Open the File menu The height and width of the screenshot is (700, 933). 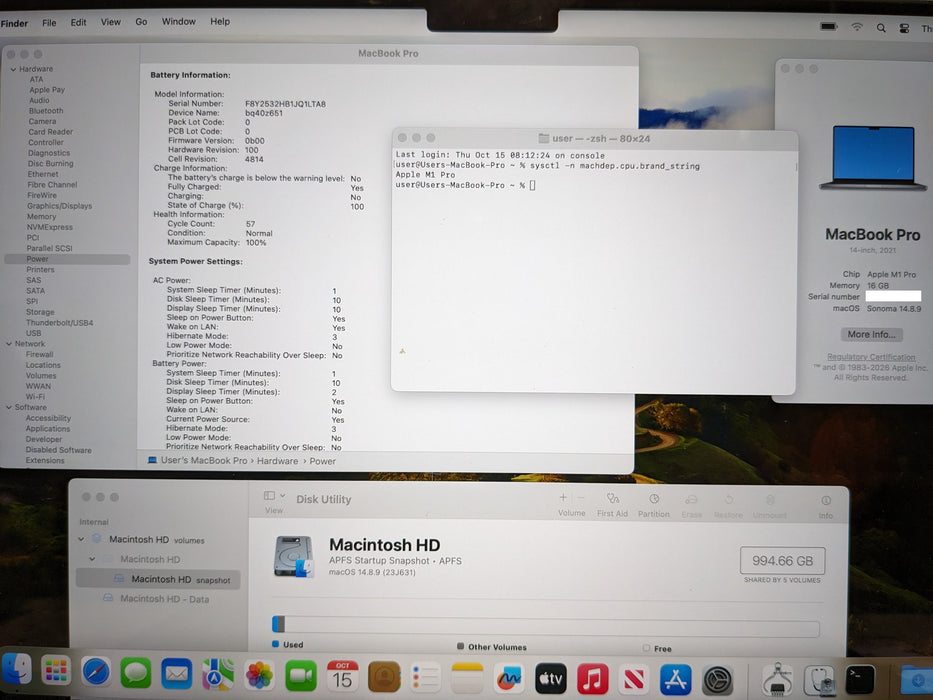[49, 23]
